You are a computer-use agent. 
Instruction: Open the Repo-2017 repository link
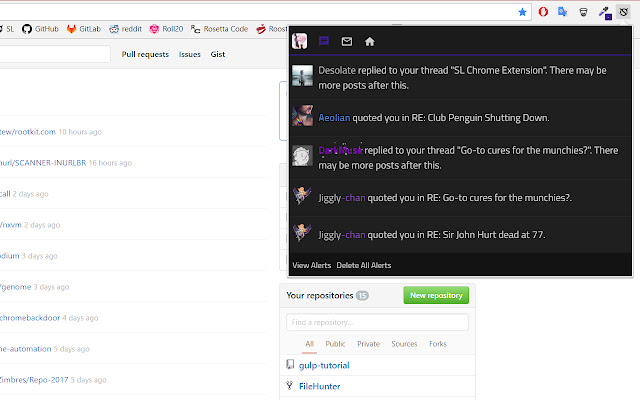pos(34,380)
